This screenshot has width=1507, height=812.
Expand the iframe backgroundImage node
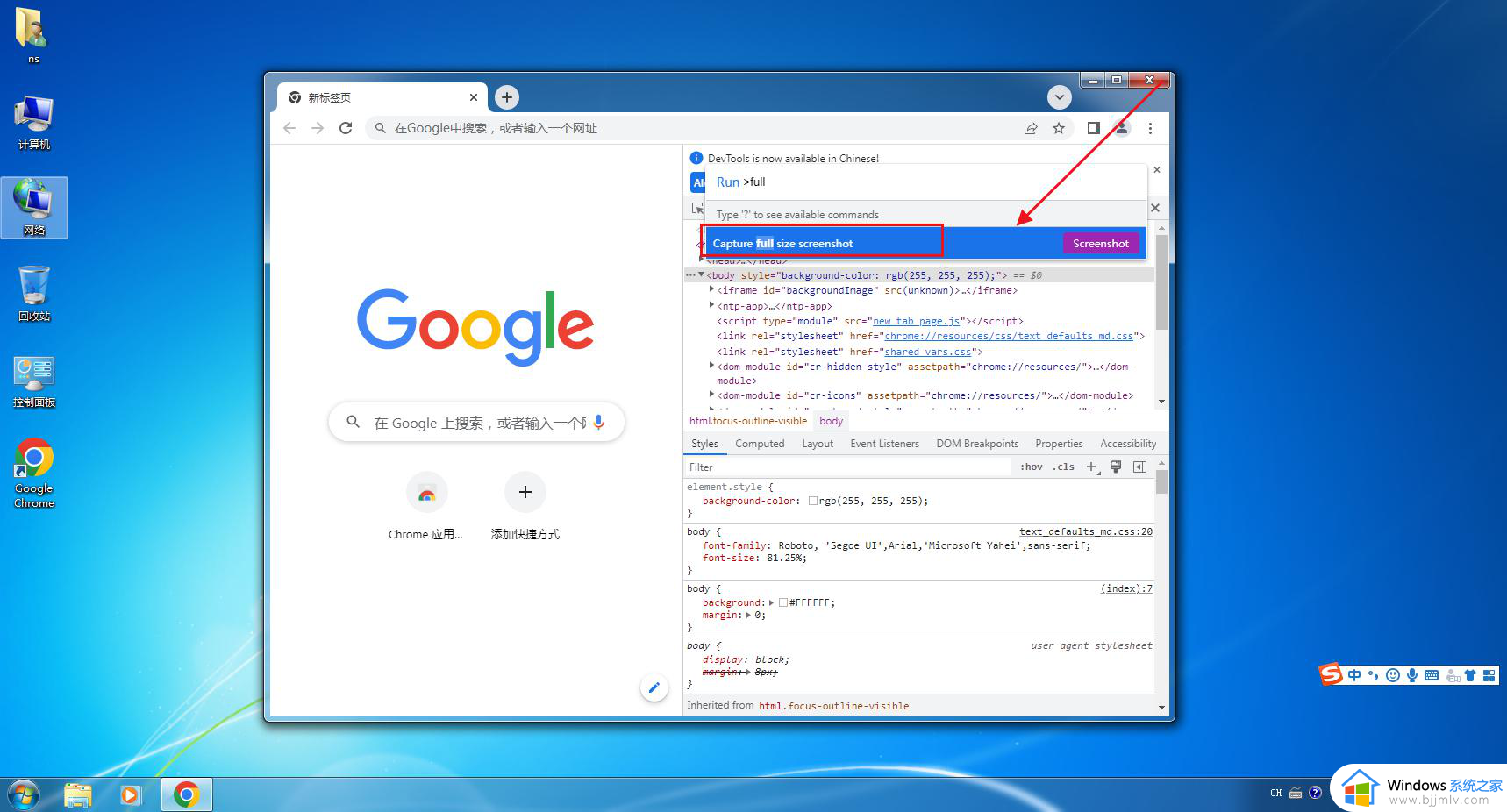[x=711, y=290]
